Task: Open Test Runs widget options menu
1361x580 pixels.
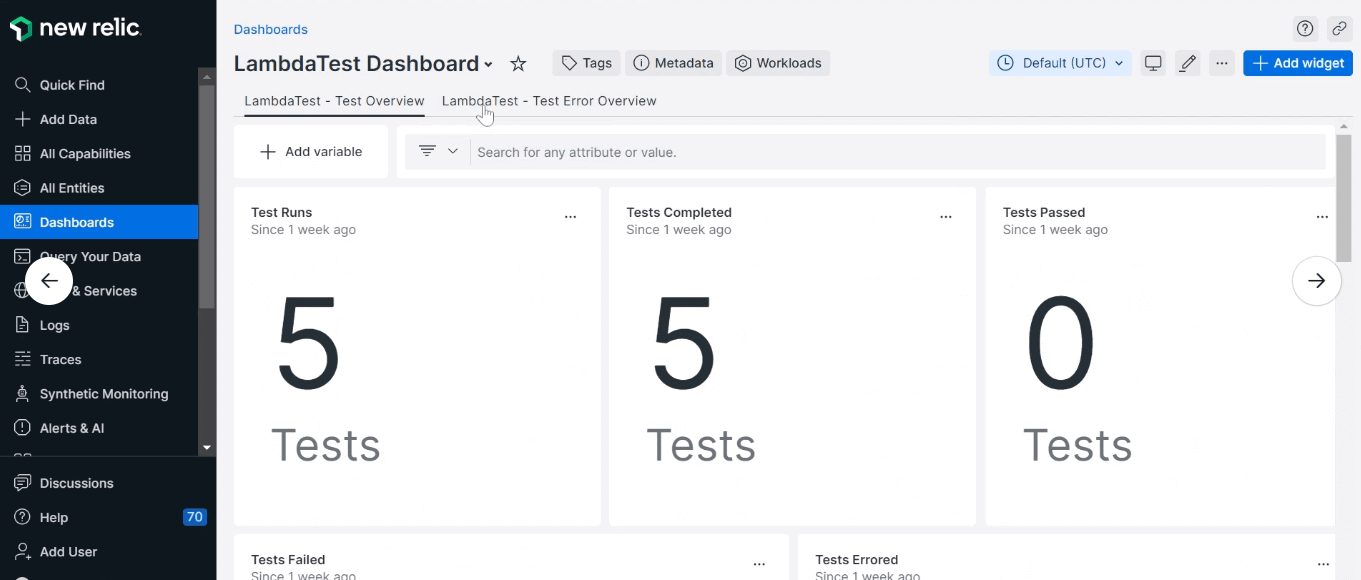Action: (571, 216)
